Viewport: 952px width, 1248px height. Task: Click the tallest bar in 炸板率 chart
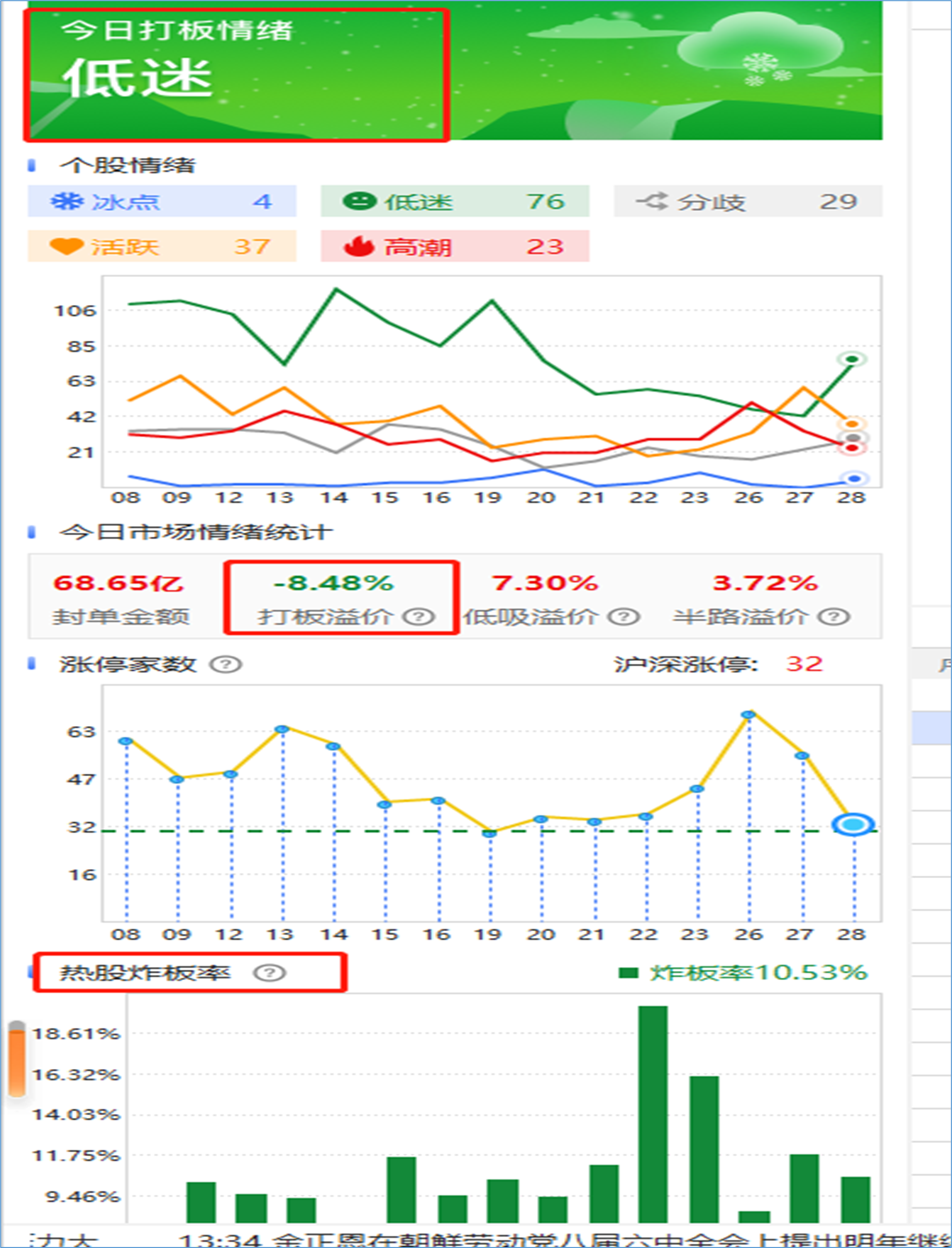(x=652, y=1115)
